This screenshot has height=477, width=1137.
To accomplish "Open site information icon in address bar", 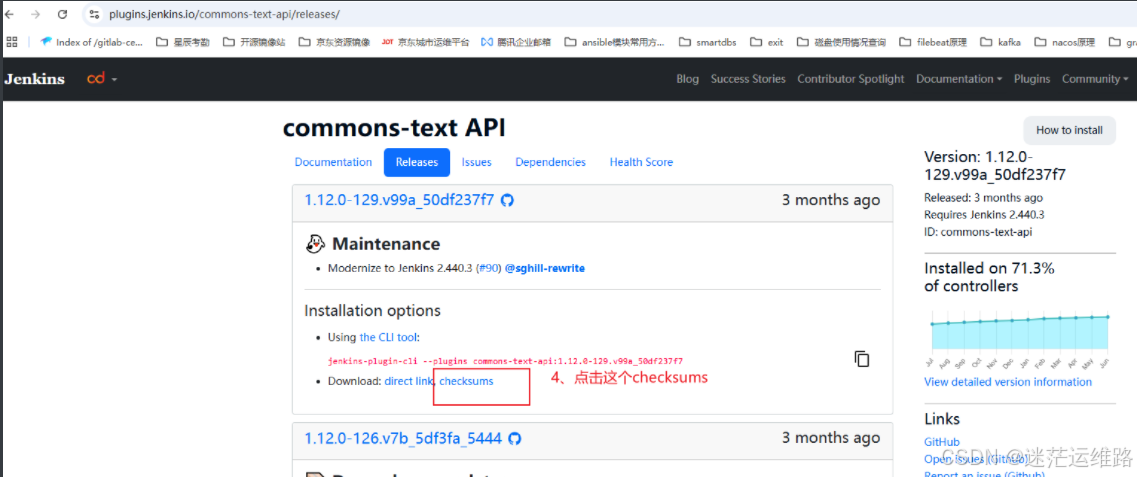I will point(93,14).
